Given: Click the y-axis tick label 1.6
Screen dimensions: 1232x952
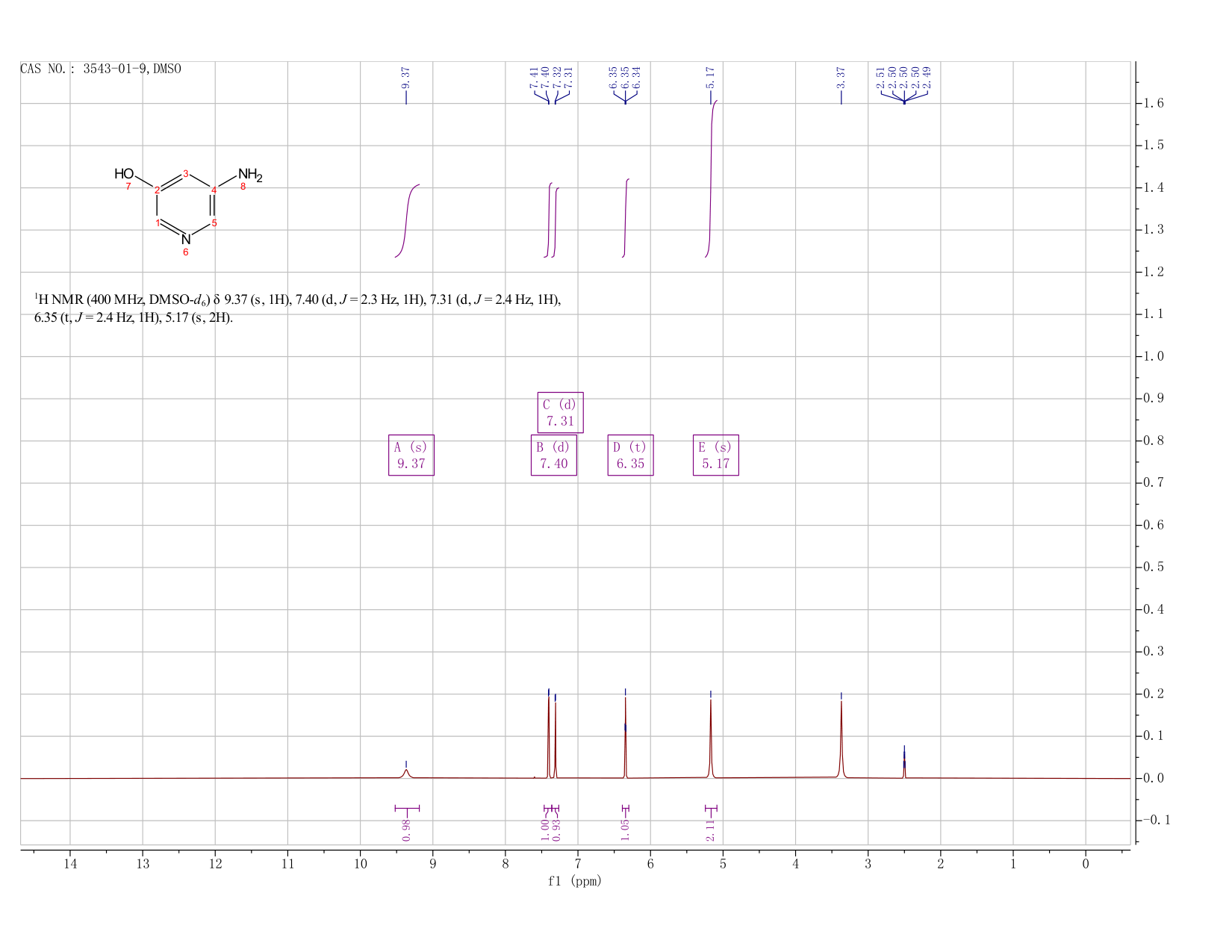Looking at the screenshot, I should (x=1154, y=103).
